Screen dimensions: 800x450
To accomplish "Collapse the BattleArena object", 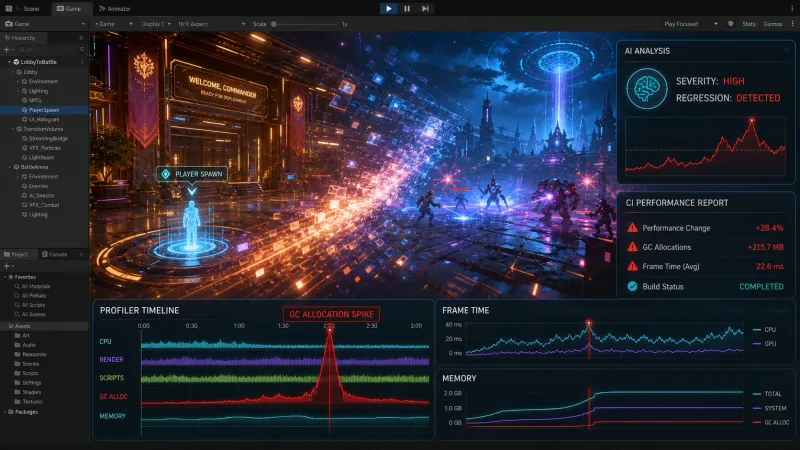I will pos(9,167).
